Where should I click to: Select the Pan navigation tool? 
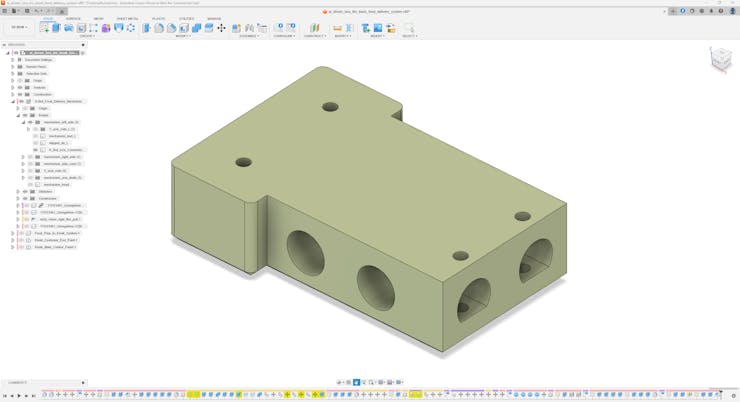tap(356, 382)
